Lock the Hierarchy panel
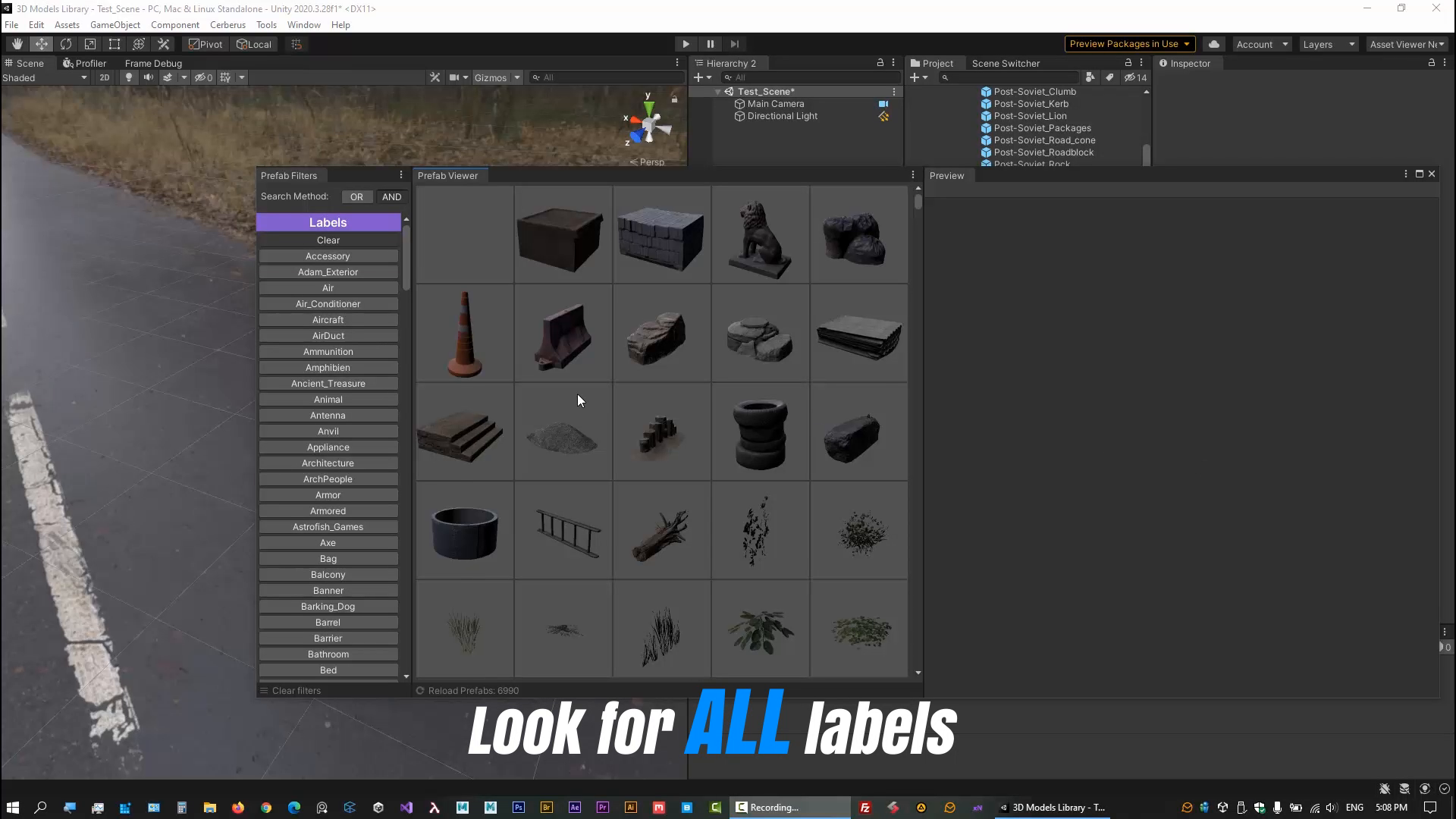 [880, 63]
